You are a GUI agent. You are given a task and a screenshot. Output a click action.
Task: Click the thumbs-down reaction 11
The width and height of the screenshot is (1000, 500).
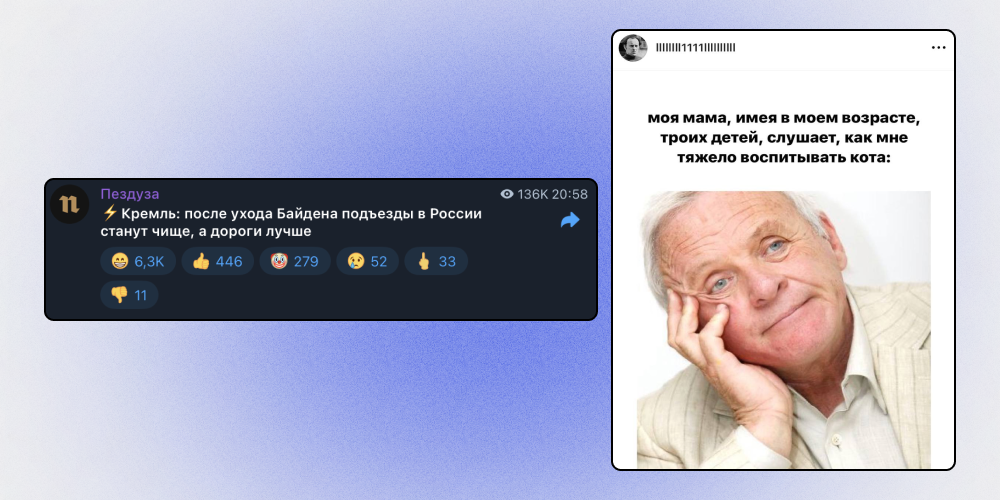129,295
